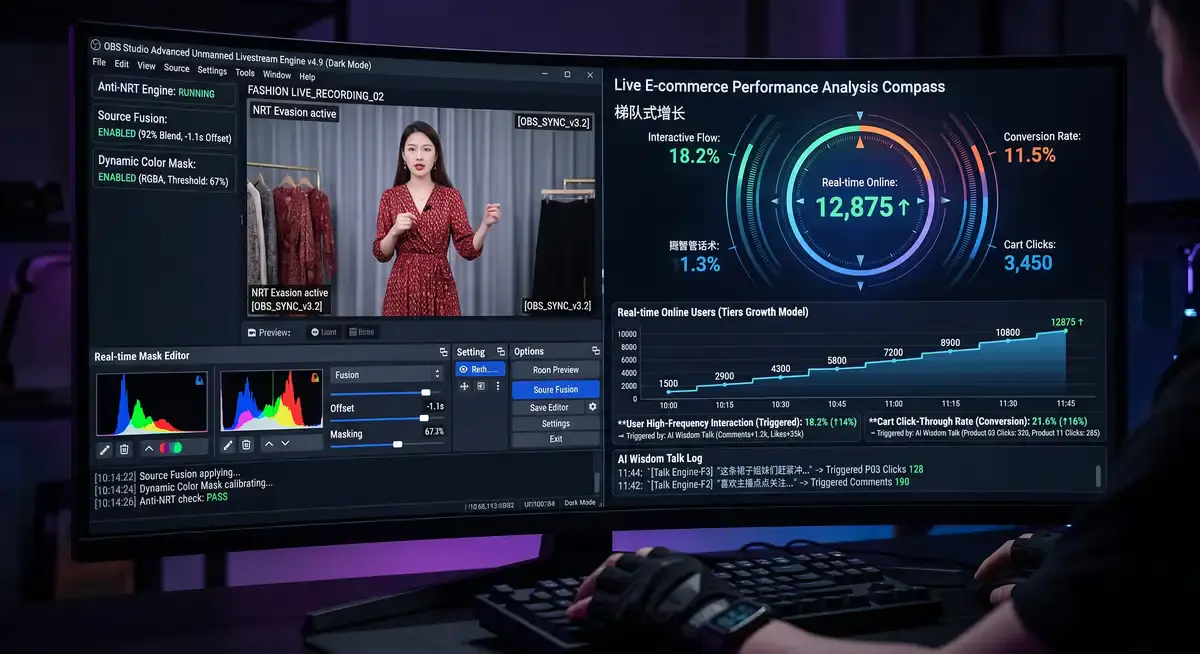Click the pencil icon below the orange-lock histogram
The image size is (1200, 654).
228,444
